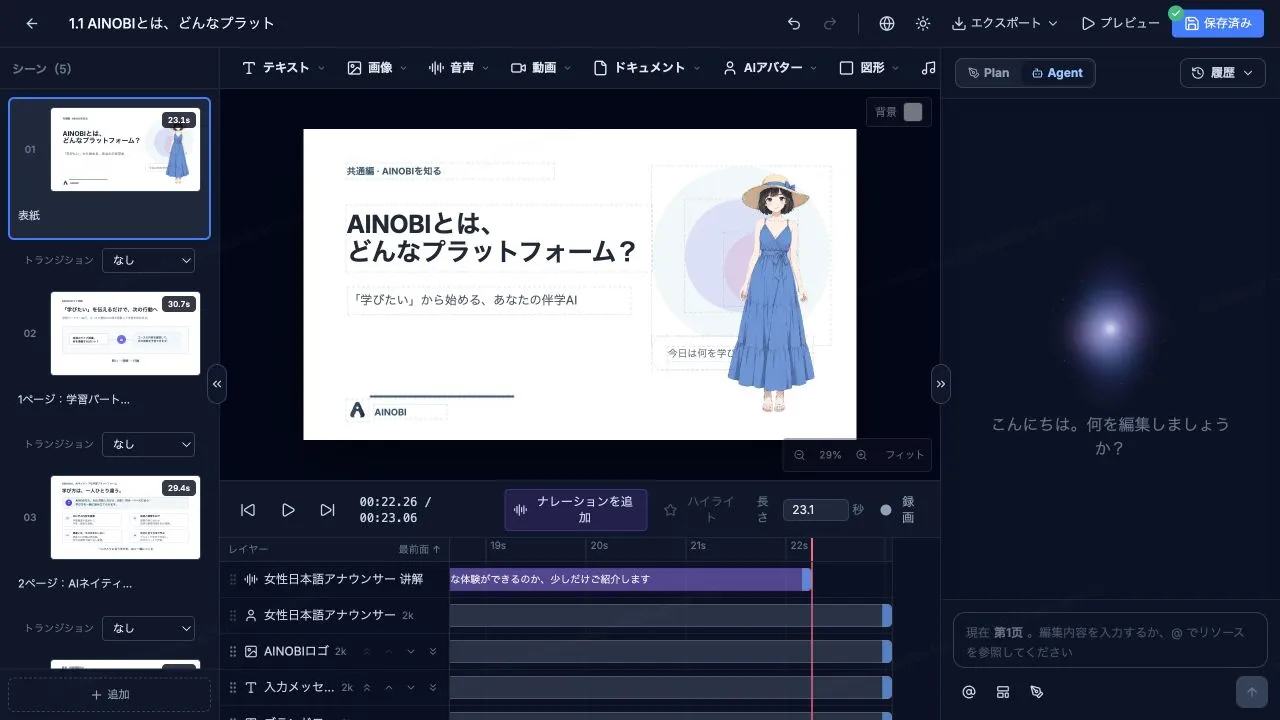Open the language globe icon
This screenshot has width=1280, height=720.
click(x=887, y=23)
